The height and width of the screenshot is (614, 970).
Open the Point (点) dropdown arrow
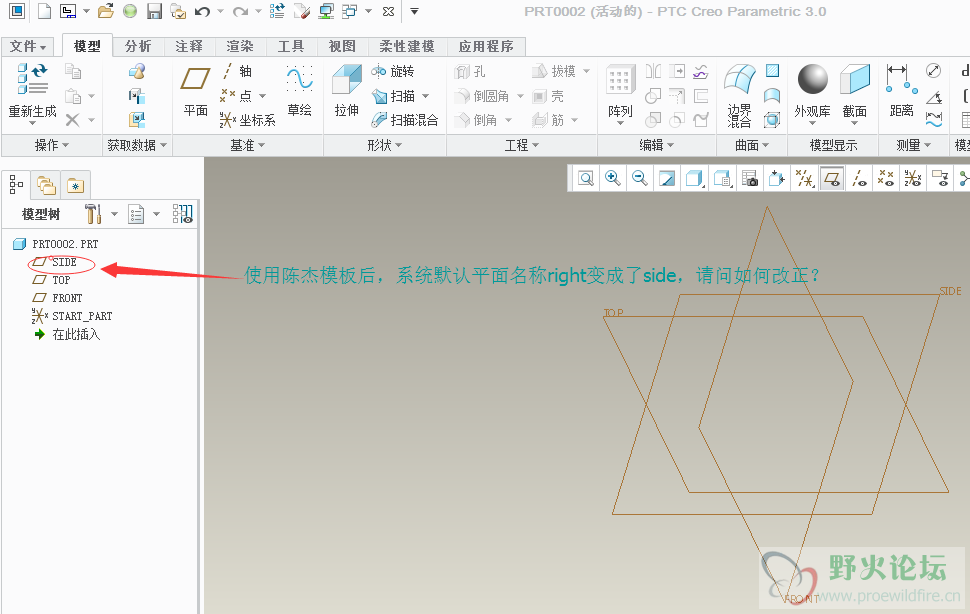[262, 96]
